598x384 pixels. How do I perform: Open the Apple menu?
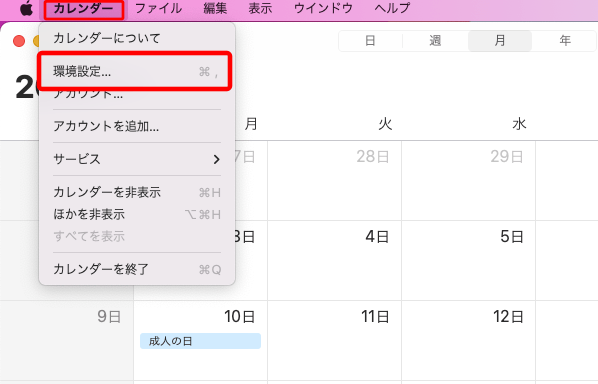(26, 8)
